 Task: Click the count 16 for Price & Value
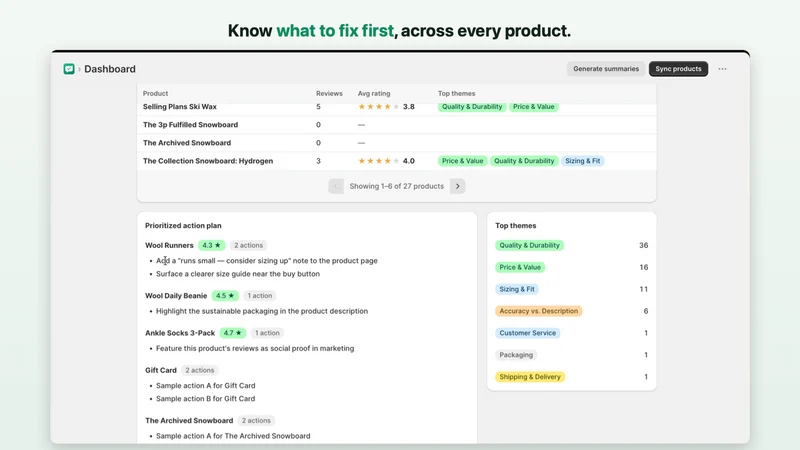tap(643, 267)
